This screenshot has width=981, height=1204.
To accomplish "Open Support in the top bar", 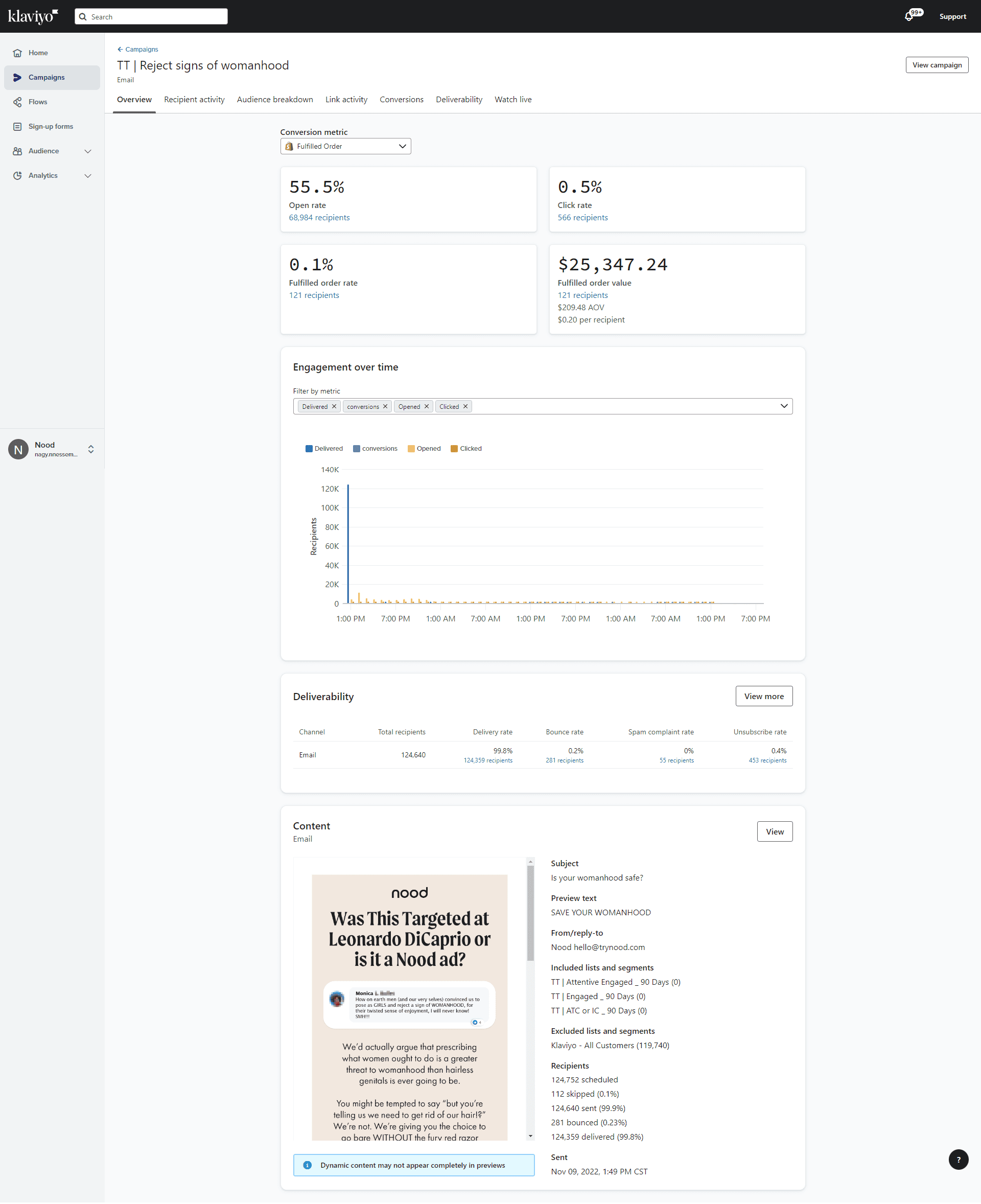I will pyautogui.click(x=953, y=16).
